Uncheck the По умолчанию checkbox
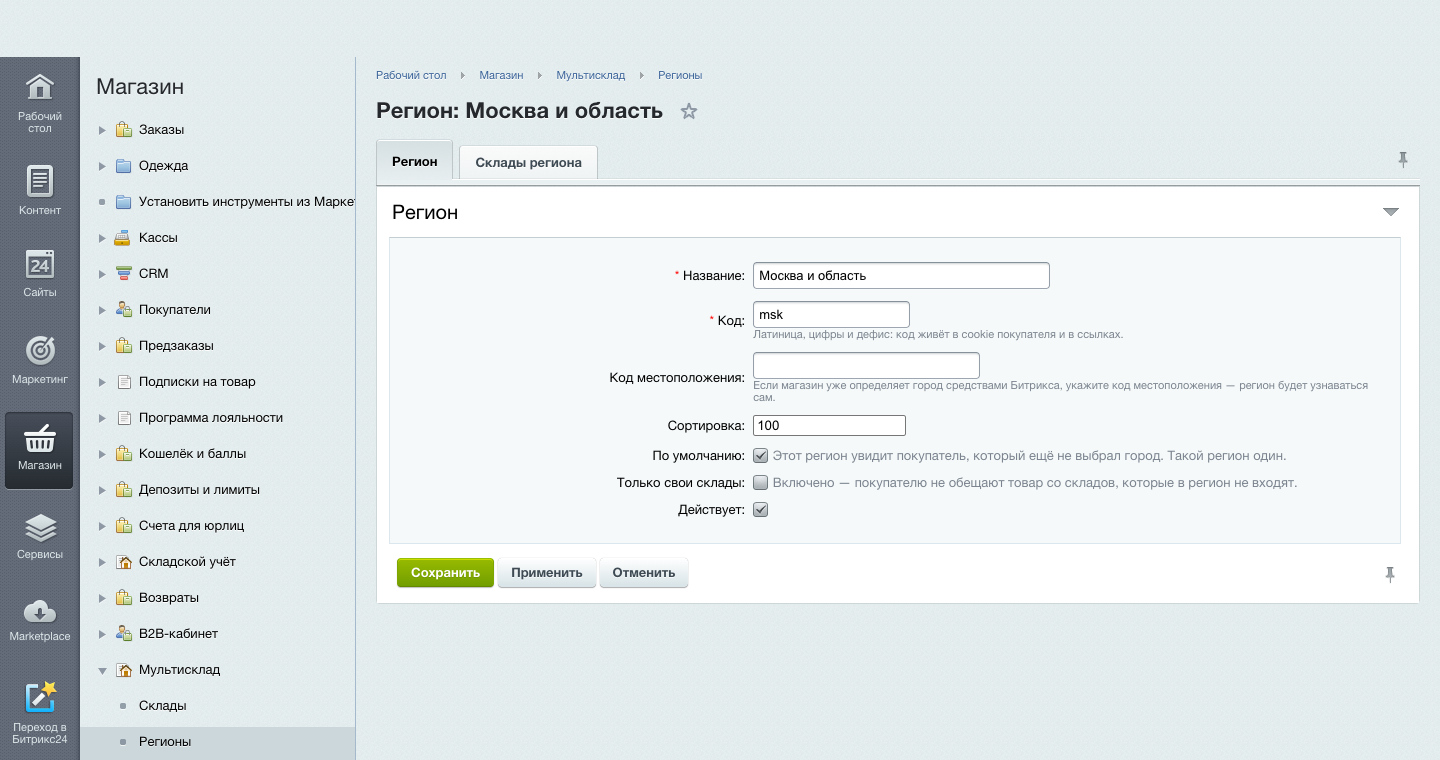Screen dimensions: 1440x760 [x=760, y=455]
